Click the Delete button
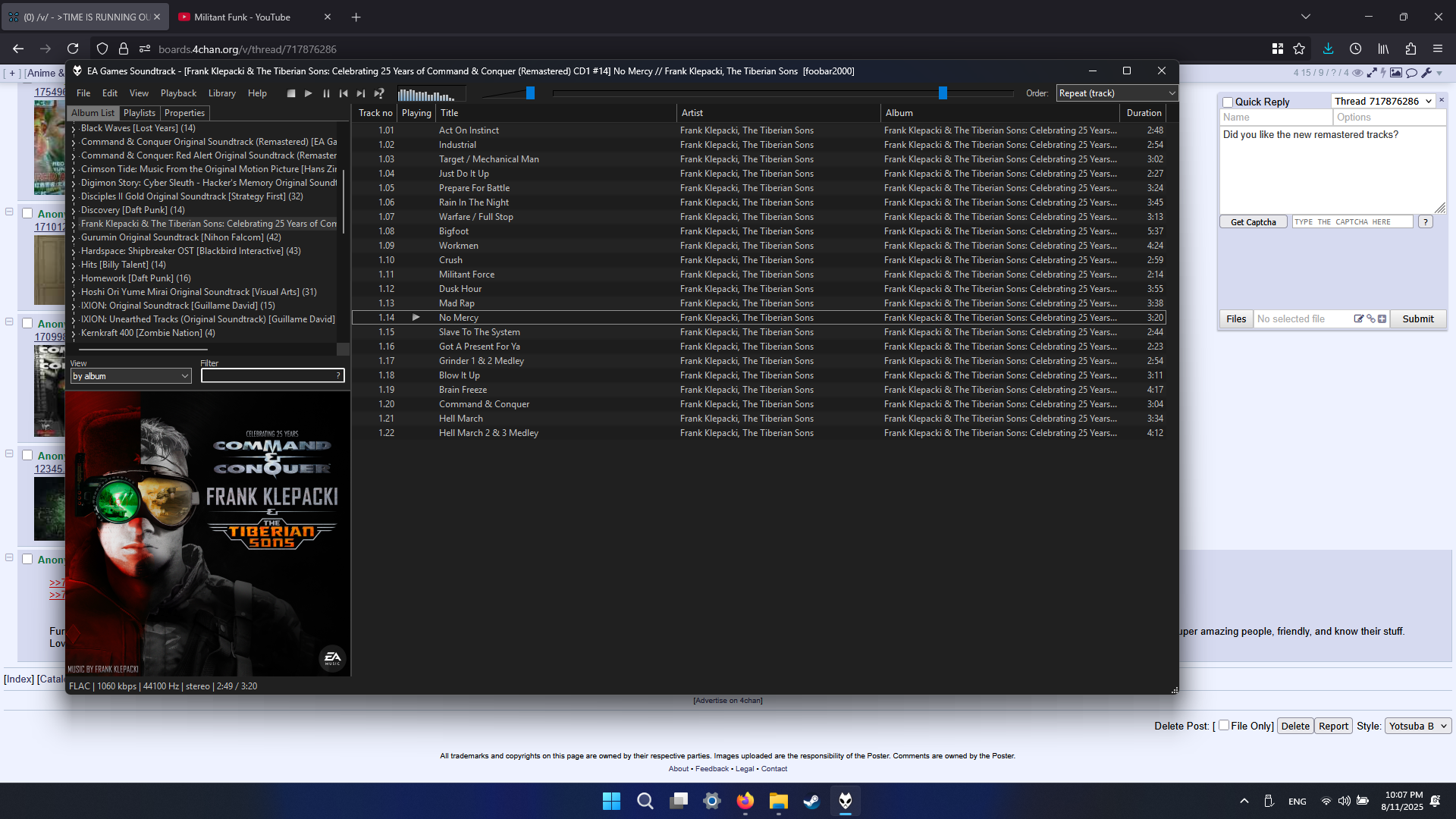Screen dimensions: 1456x819 point(1295,726)
